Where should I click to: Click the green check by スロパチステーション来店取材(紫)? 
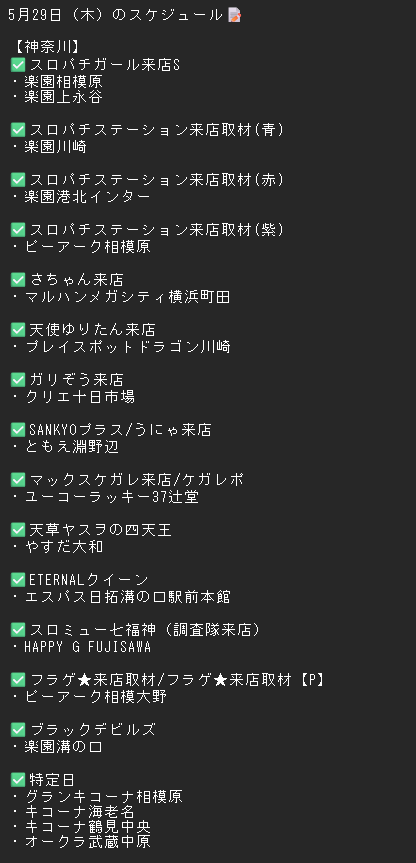18,230
